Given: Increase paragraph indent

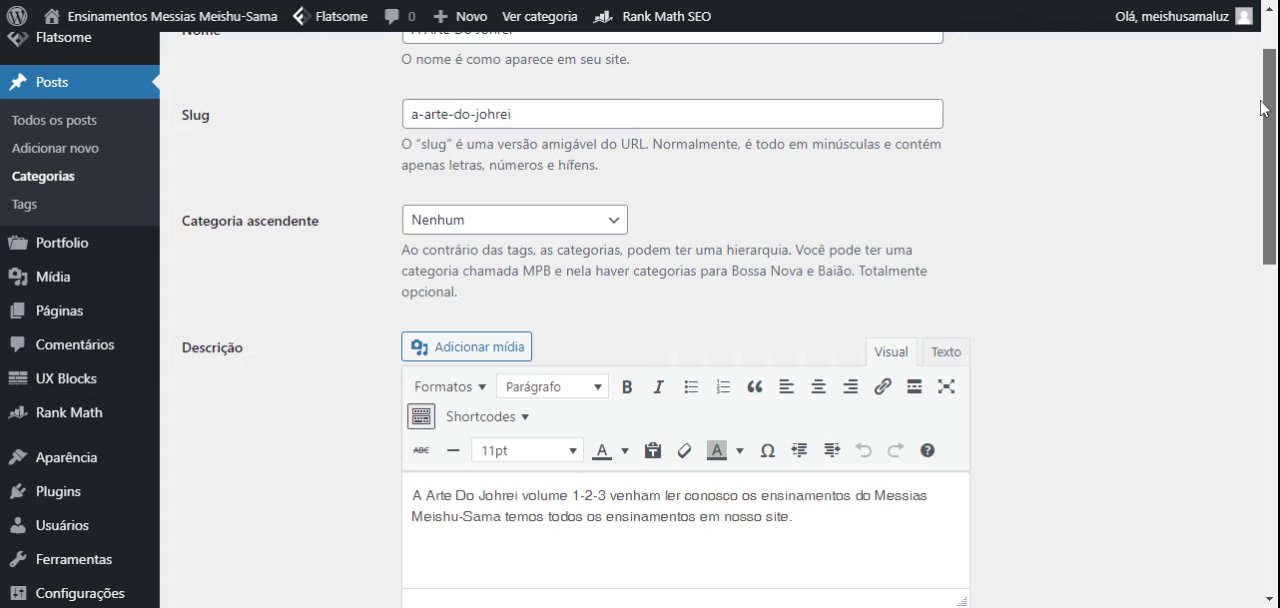Looking at the screenshot, I should point(832,451).
